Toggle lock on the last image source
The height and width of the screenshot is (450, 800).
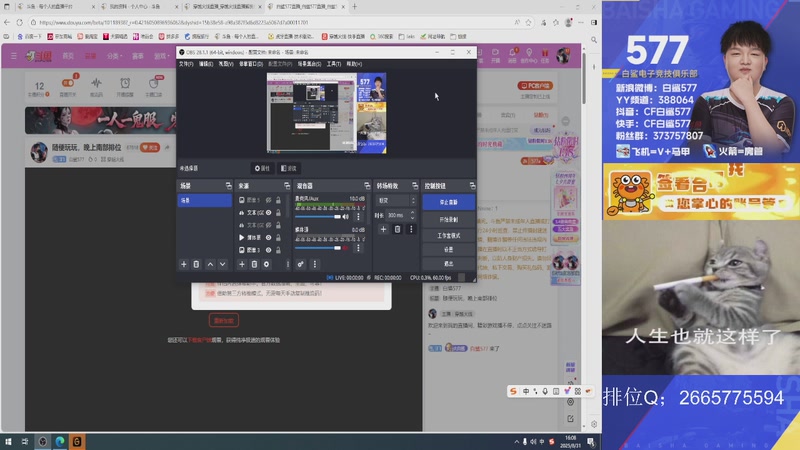pyautogui.click(x=278, y=250)
